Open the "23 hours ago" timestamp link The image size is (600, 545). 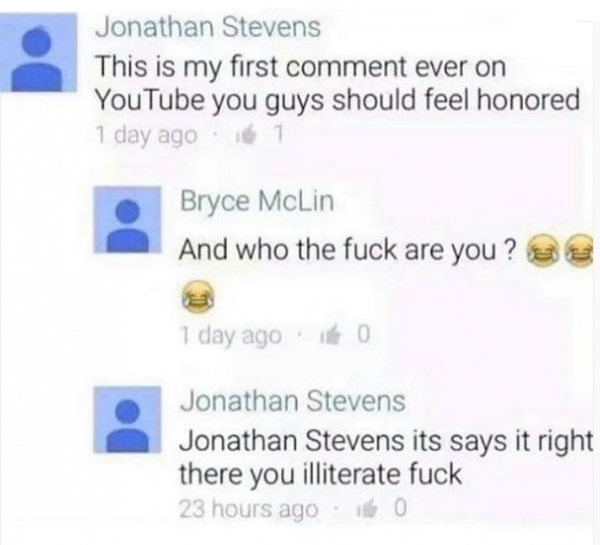pos(248,510)
